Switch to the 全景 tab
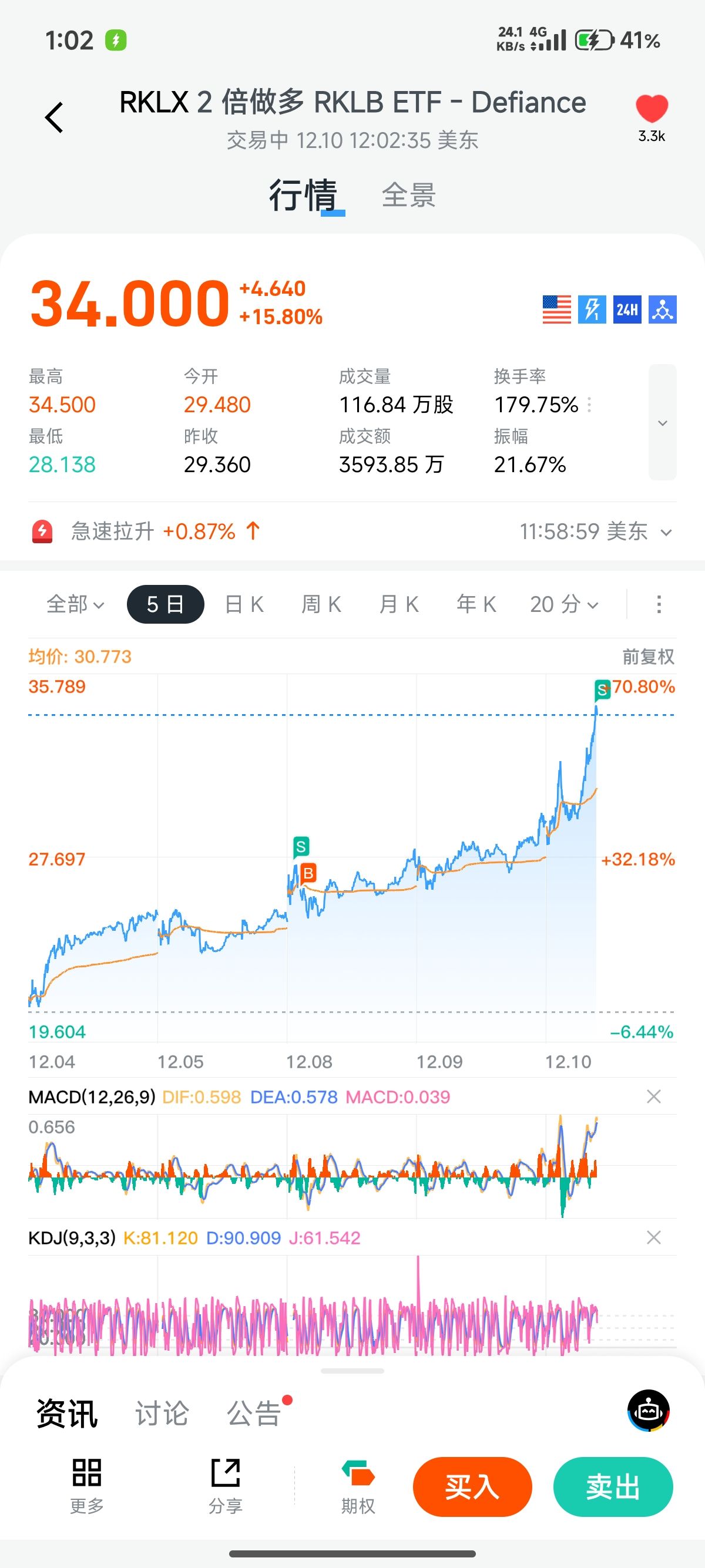Screen dimensions: 705x1568 pyautogui.click(x=408, y=196)
